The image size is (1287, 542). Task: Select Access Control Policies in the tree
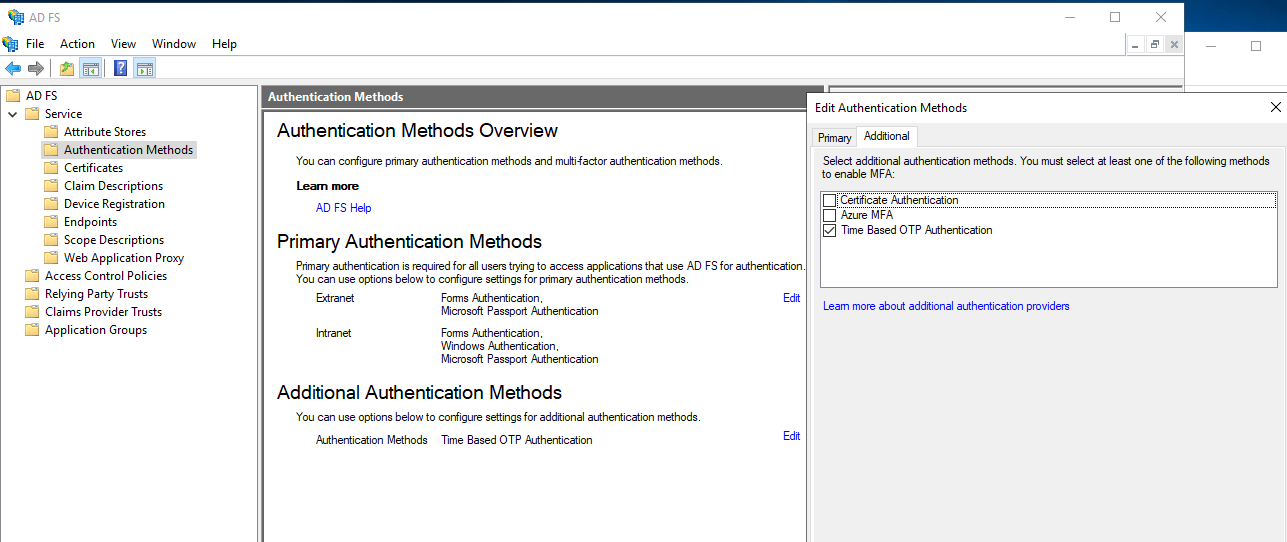click(106, 276)
